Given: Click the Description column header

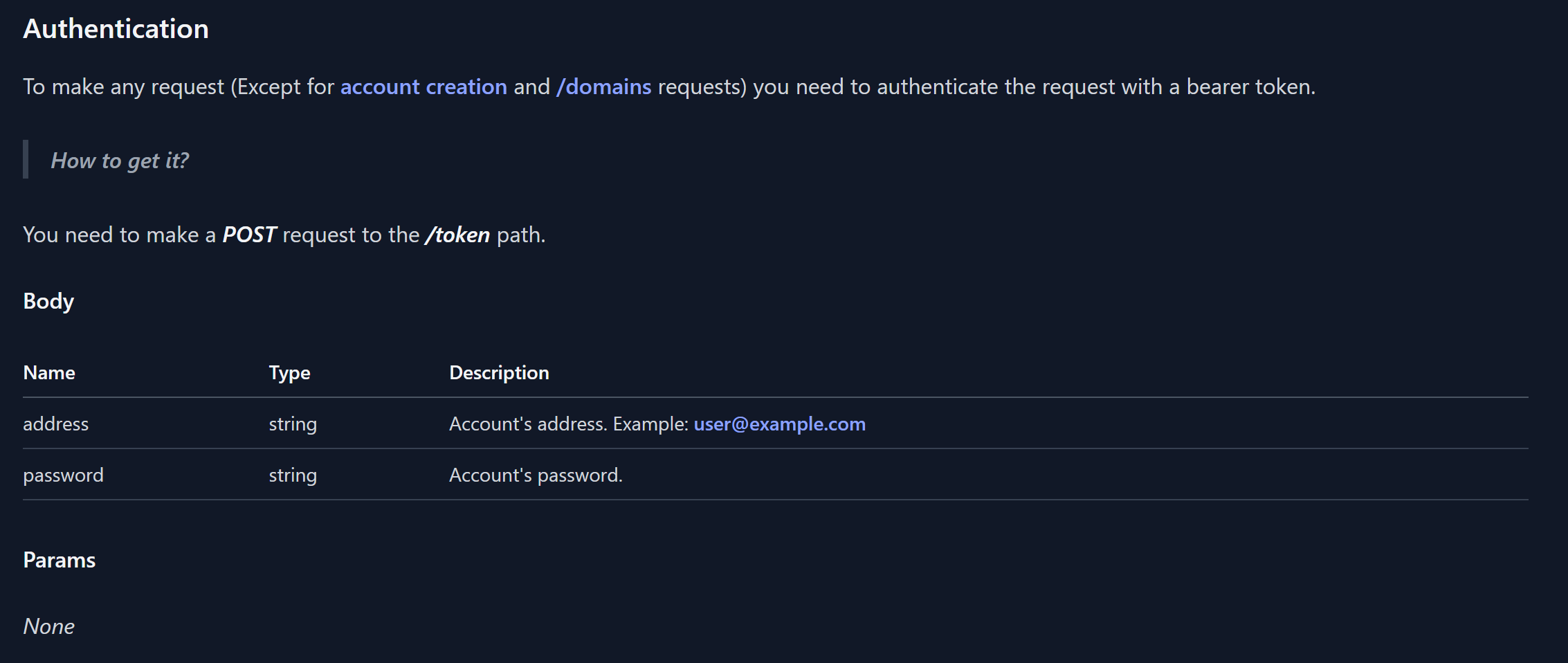Looking at the screenshot, I should (x=499, y=372).
